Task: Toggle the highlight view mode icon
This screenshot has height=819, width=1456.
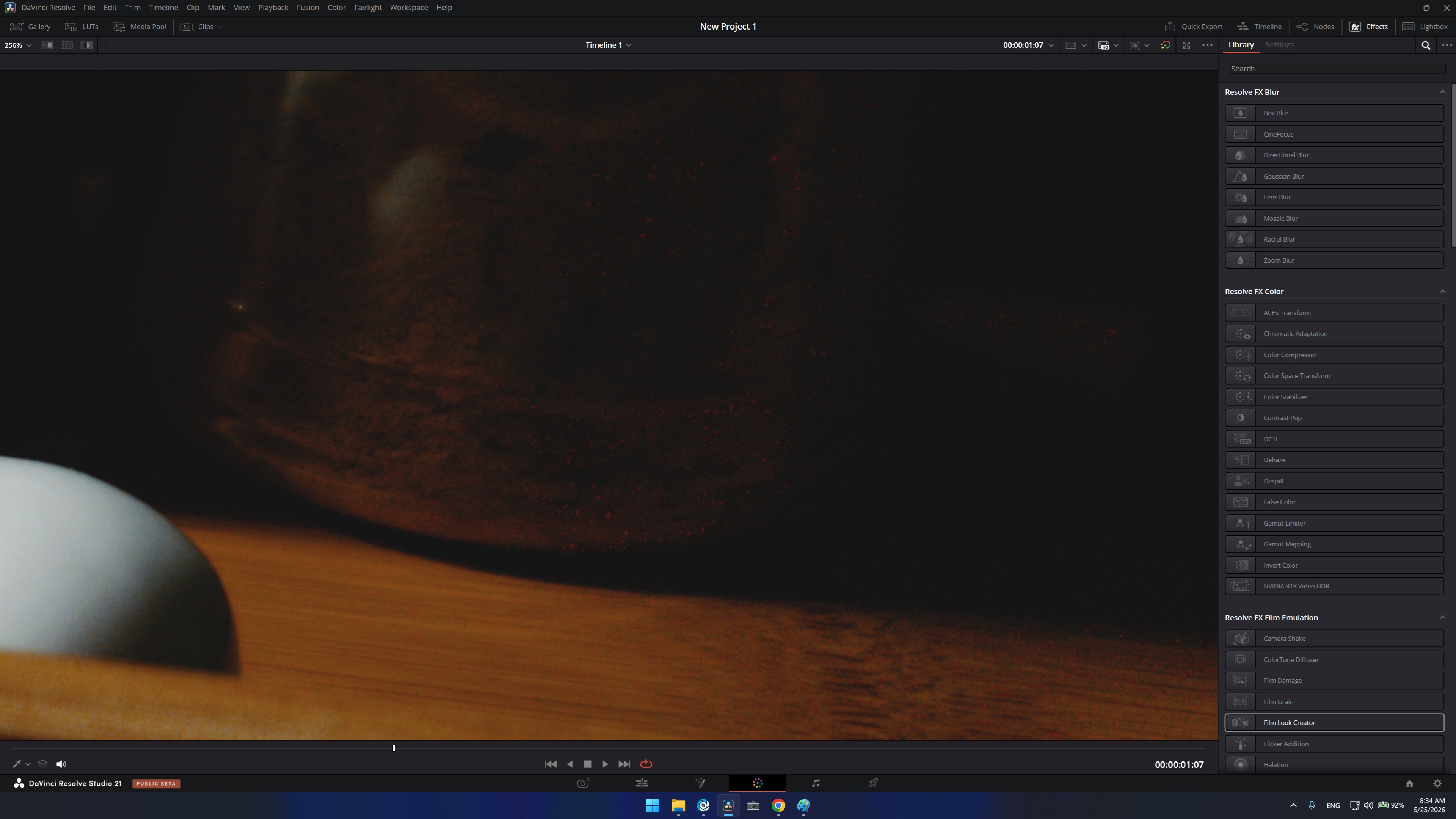Action: pyautogui.click(x=86, y=45)
